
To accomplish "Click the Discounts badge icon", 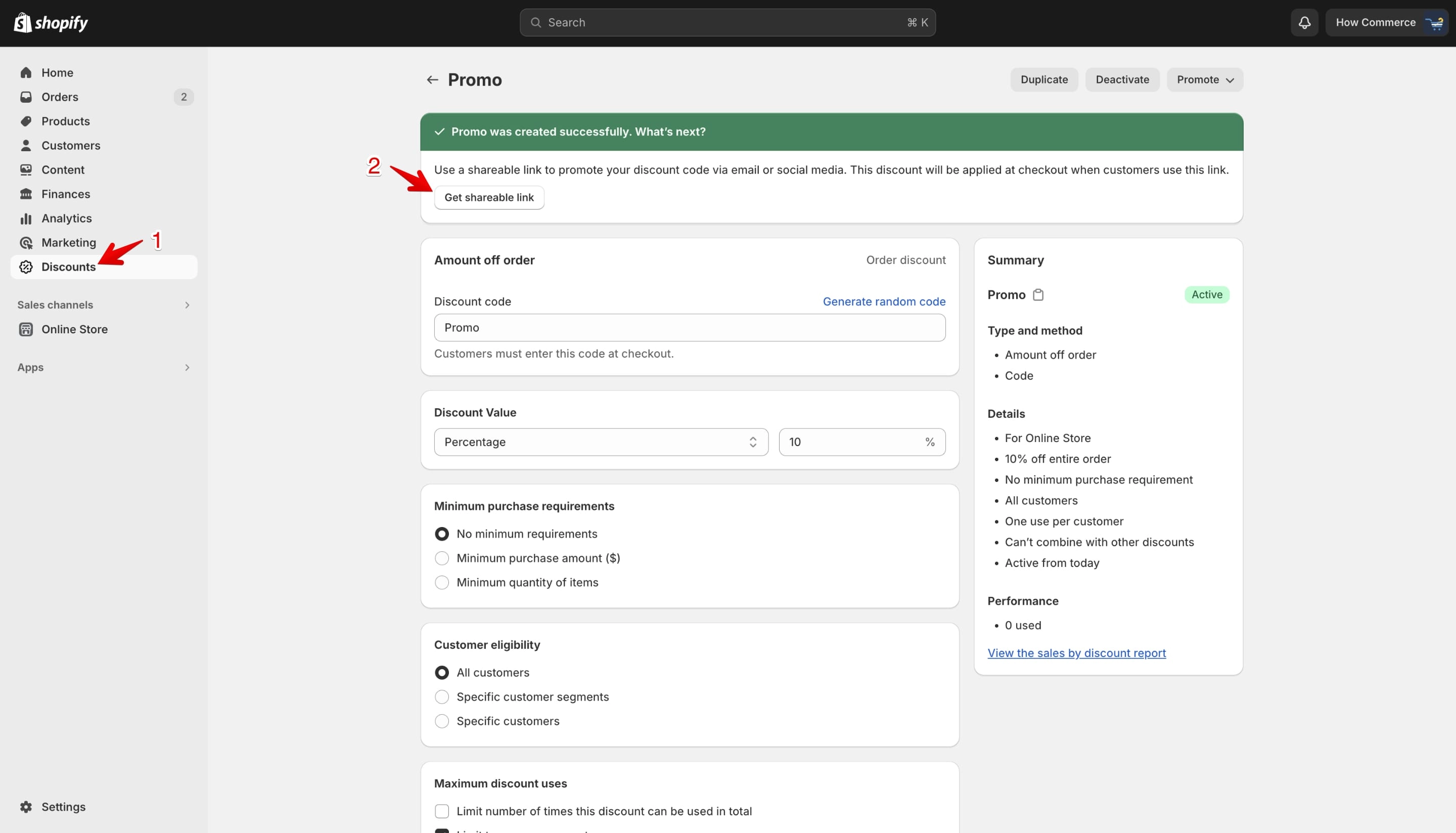I will tap(26, 267).
